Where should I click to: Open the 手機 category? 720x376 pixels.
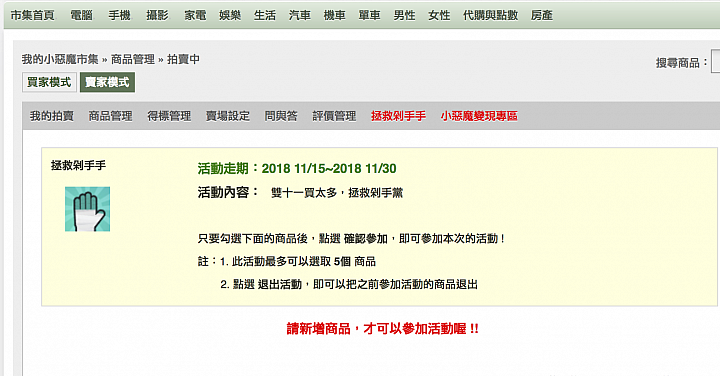point(119,15)
